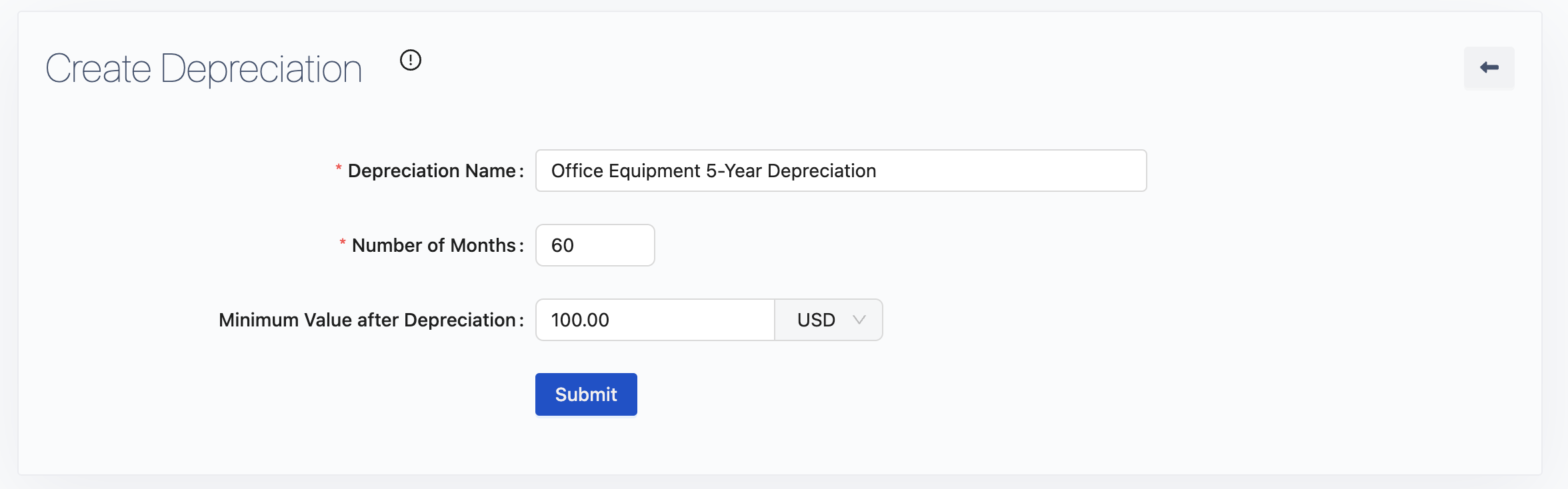Click the "USD" text in currency selector
Screen dimensions: 1568x489
816,320
